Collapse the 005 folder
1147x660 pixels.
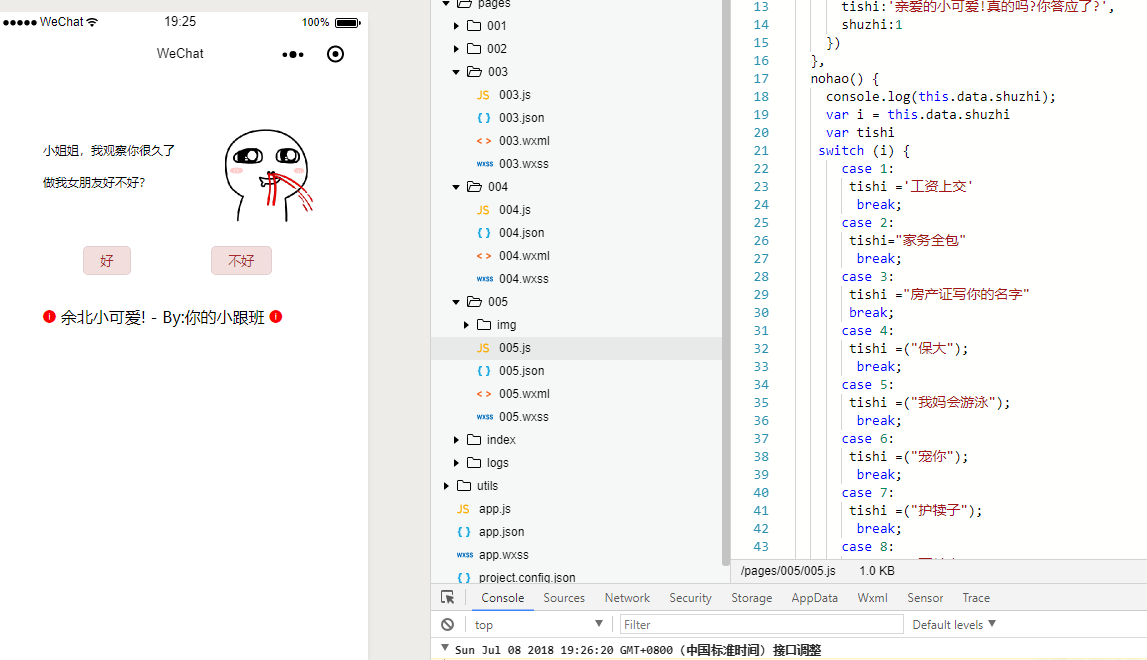tap(456, 301)
